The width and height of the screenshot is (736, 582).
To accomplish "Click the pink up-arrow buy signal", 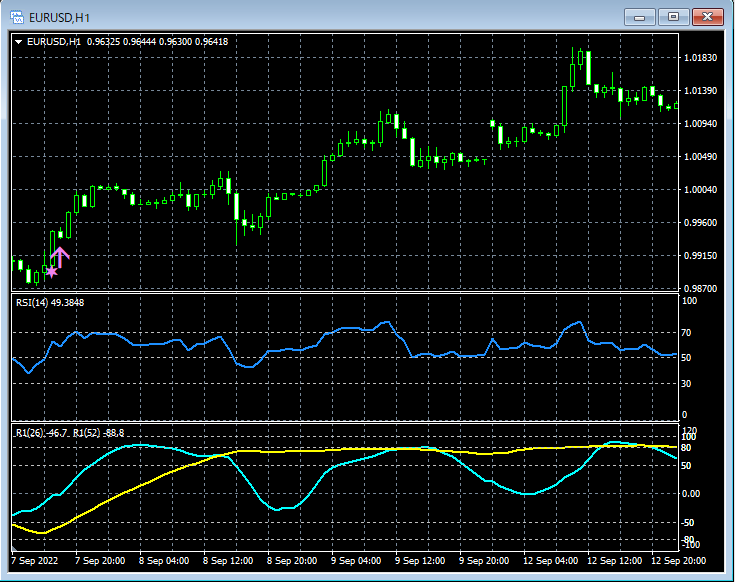I will click(60, 257).
